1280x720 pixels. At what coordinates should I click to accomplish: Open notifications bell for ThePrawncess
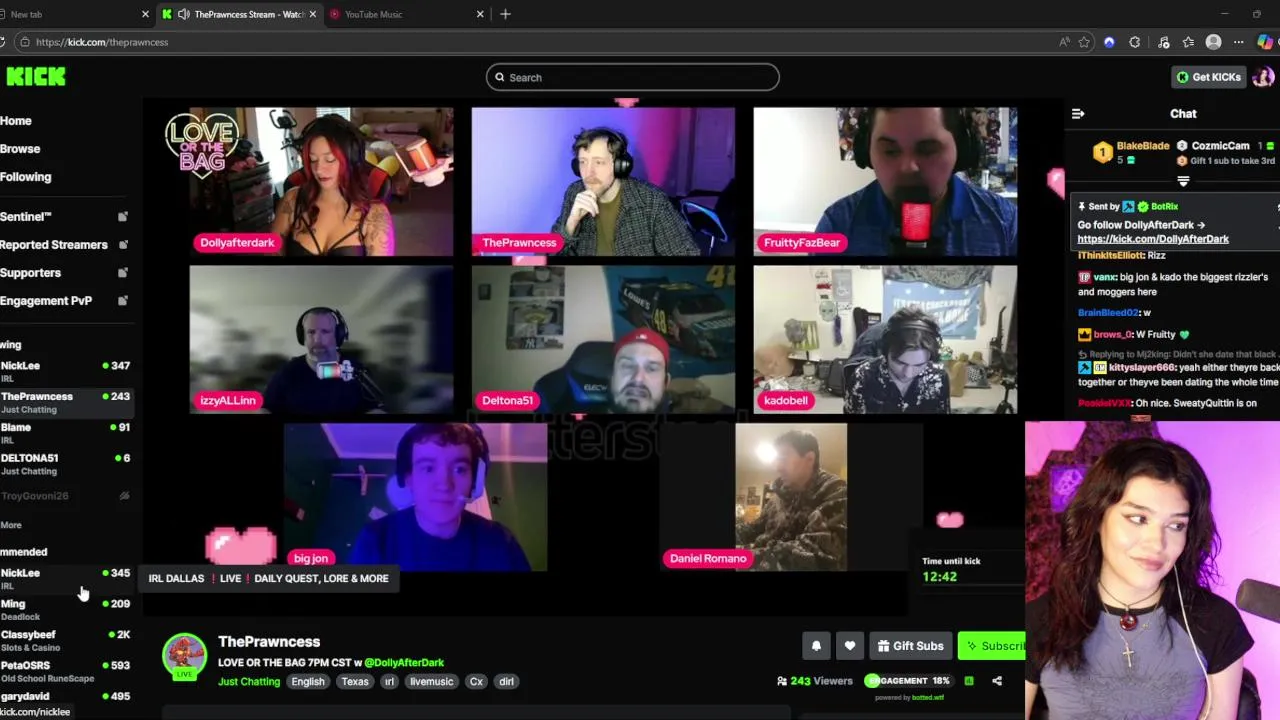pyautogui.click(x=816, y=646)
